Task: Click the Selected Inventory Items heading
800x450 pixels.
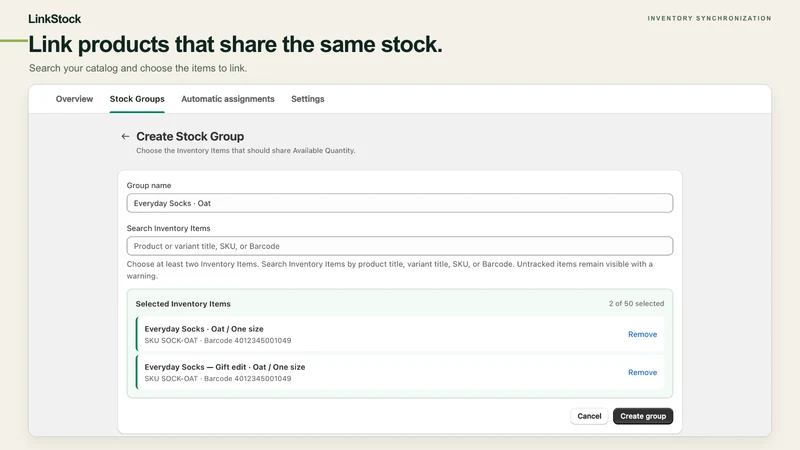Action: pyautogui.click(x=183, y=304)
